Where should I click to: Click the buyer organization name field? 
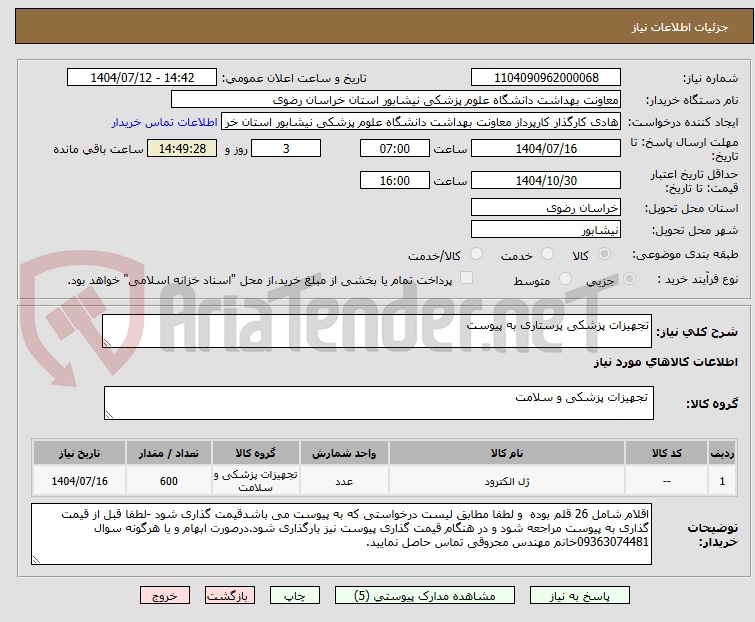pos(396,100)
